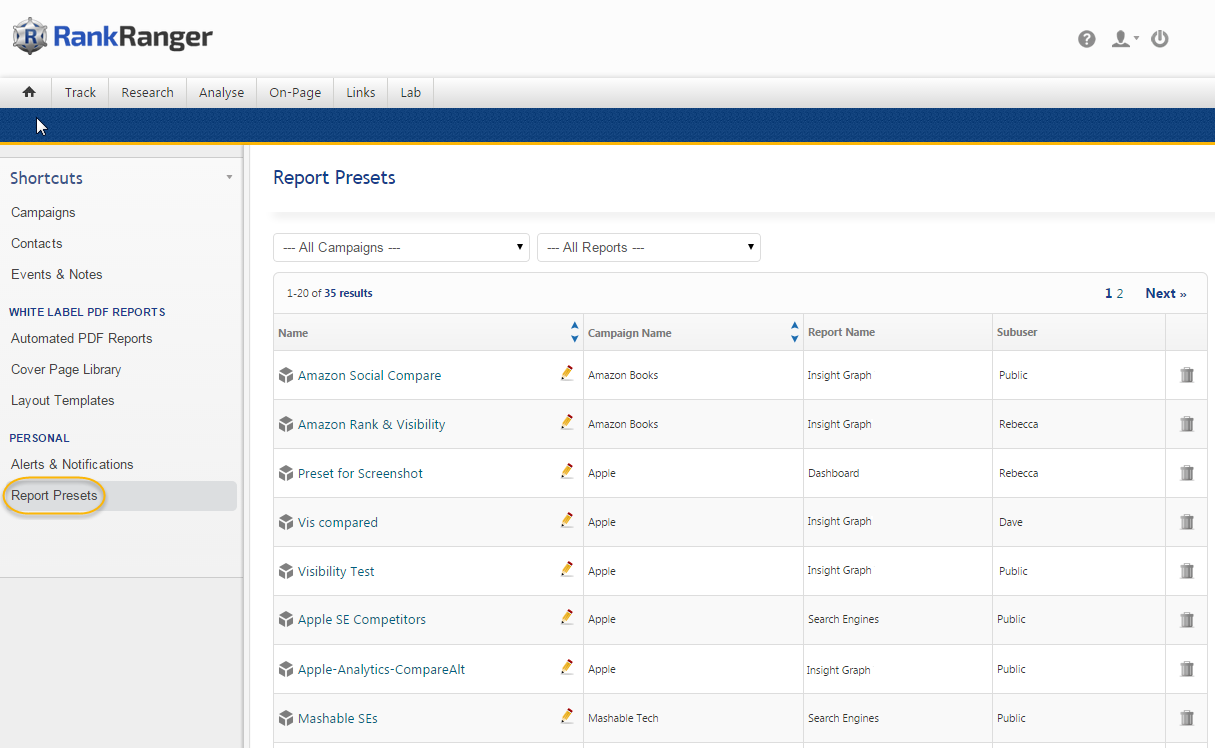The width and height of the screenshot is (1215, 748).
Task: Click pencil icon for Visibility Test
Action: tap(567, 569)
